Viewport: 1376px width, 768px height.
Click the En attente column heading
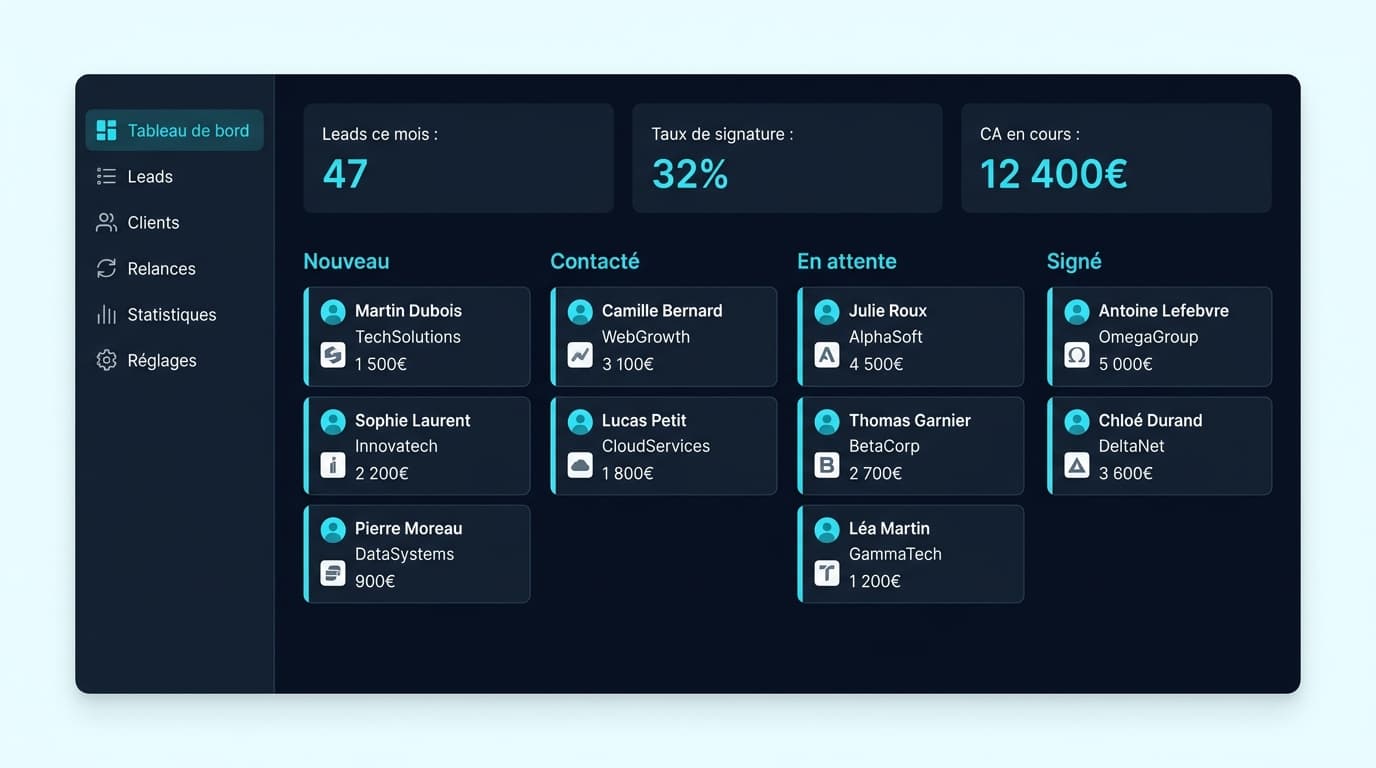[x=847, y=261]
